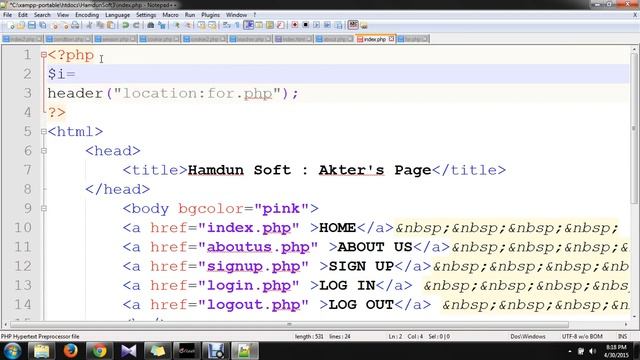This screenshot has height=360, width=640.
Task: Collapse the <?php block fold marker on line 1
Action: click(44, 55)
